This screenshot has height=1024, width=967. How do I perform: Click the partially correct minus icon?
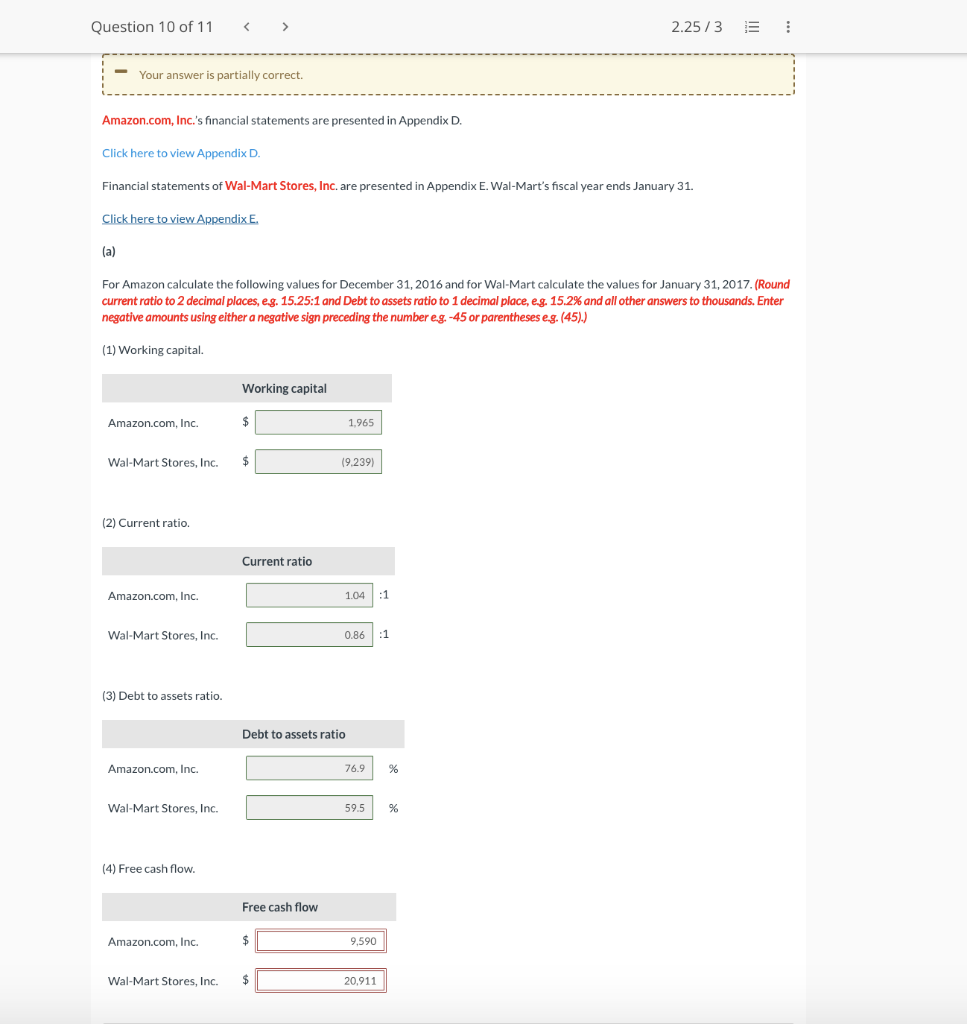121,71
